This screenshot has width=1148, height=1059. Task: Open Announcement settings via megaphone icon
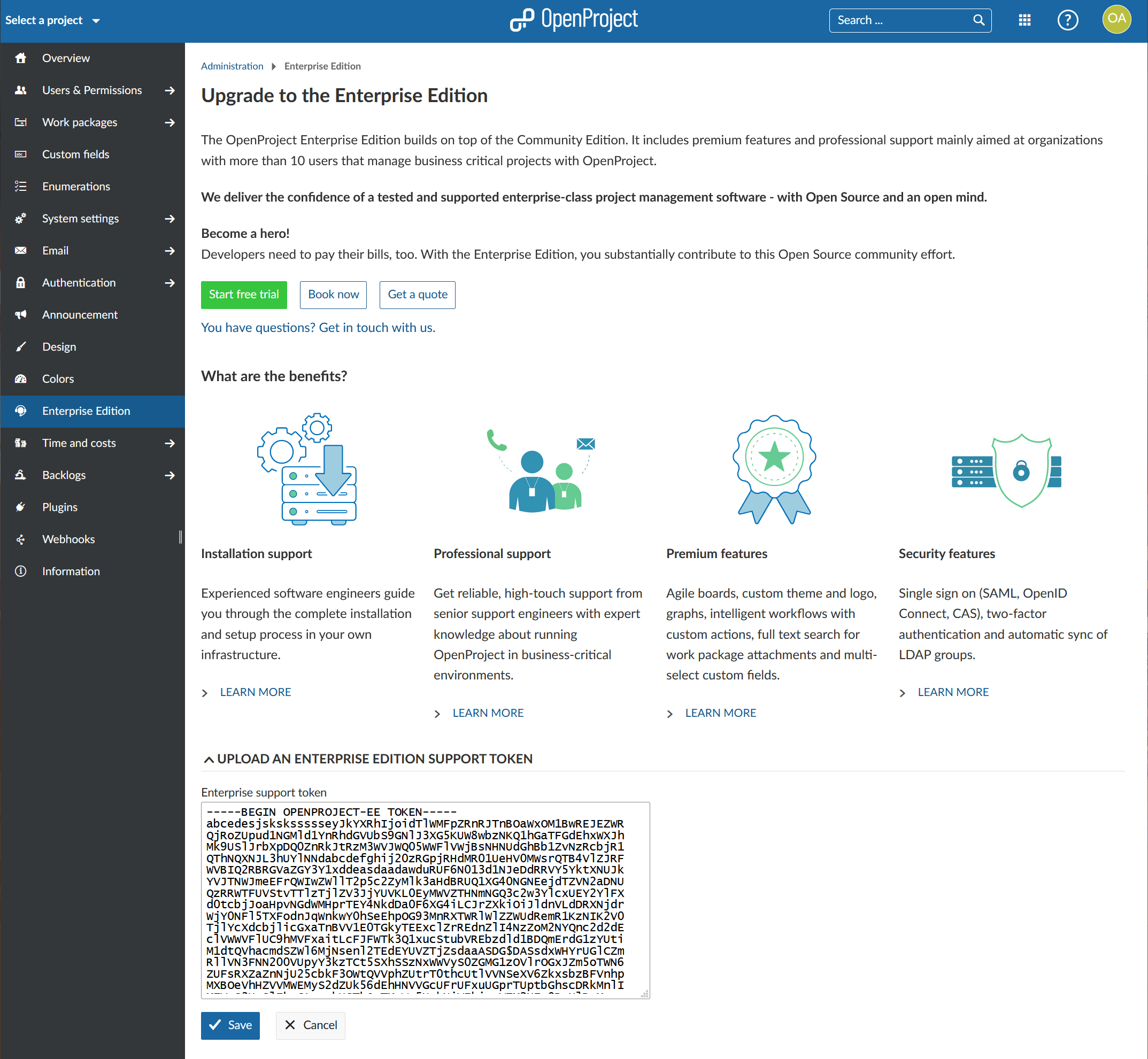21,314
